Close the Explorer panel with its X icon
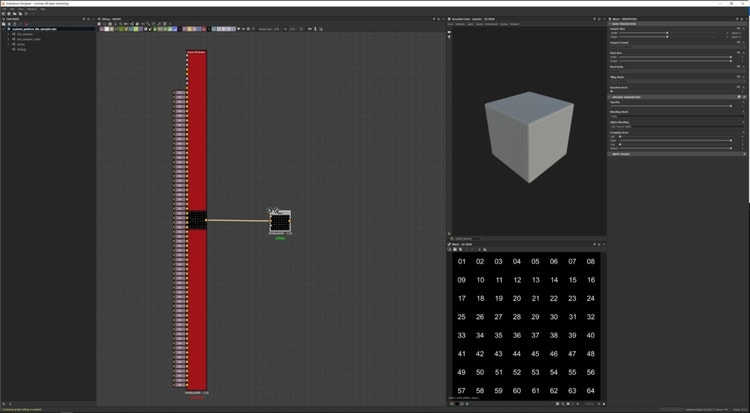The image size is (750, 413). [92, 18]
